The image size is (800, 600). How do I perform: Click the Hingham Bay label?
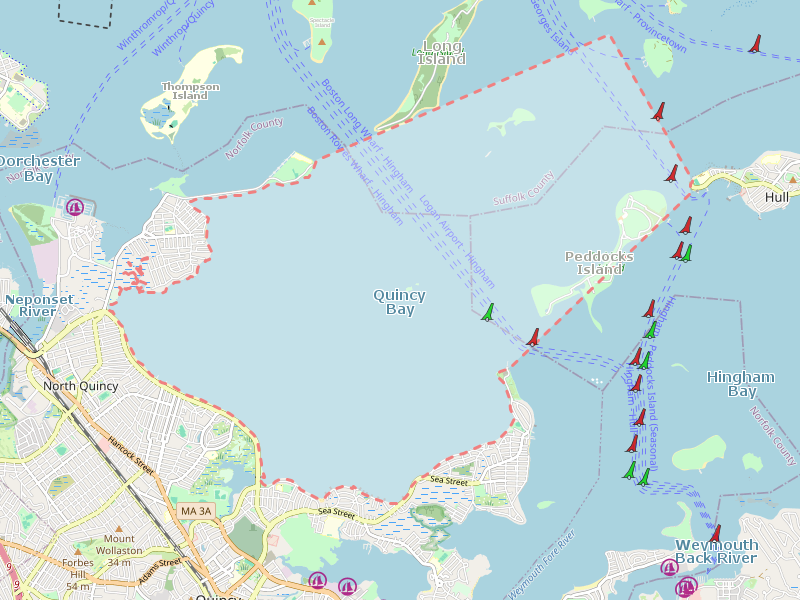[x=740, y=384]
